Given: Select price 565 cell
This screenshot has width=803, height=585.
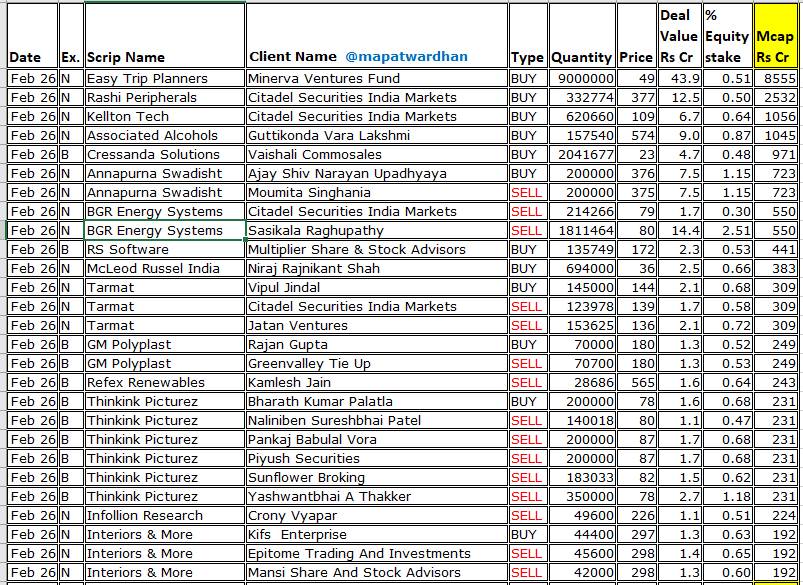Looking at the screenshot, I should coord(637,382).
